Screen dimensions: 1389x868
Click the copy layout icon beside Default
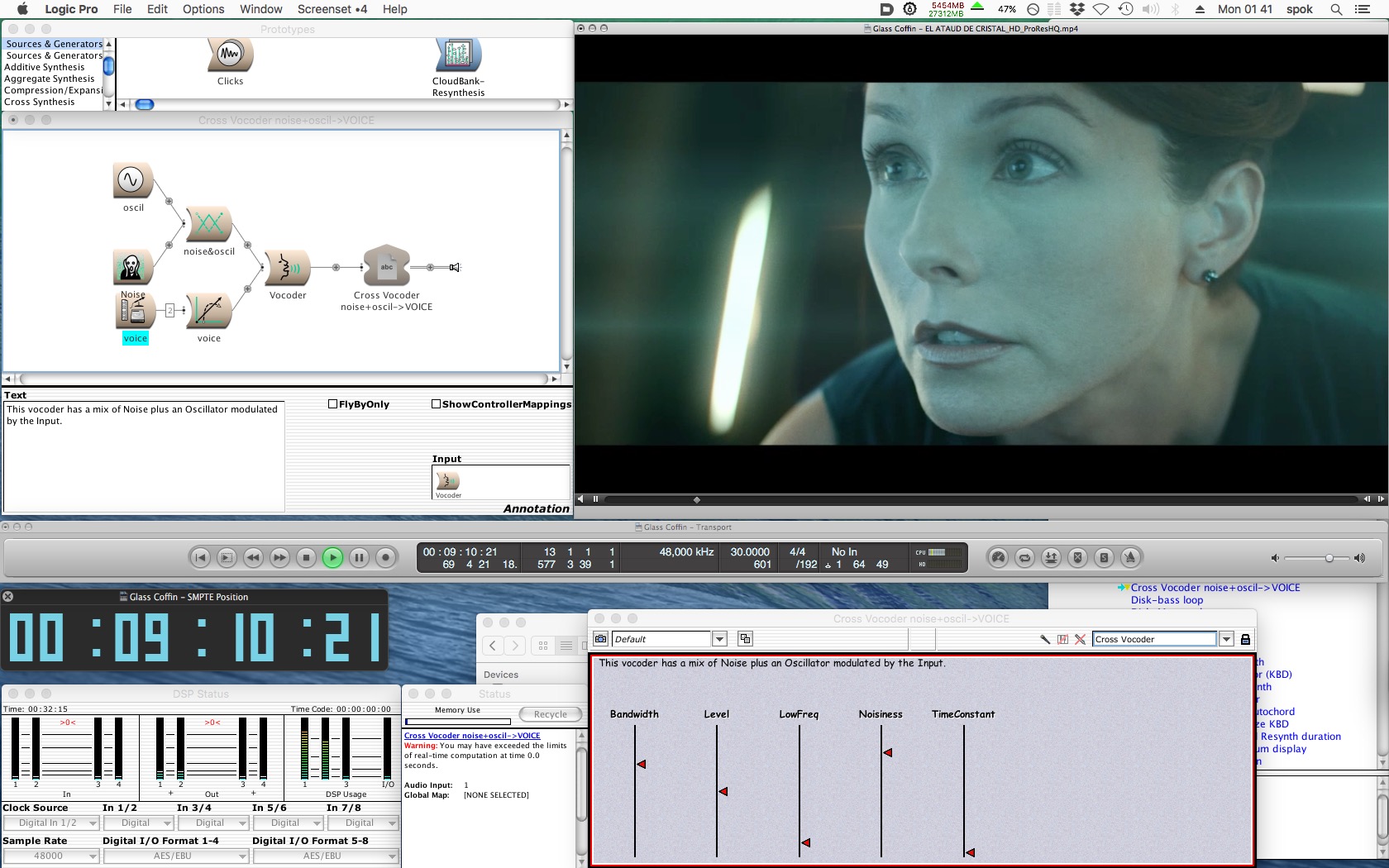pos(745,639)
